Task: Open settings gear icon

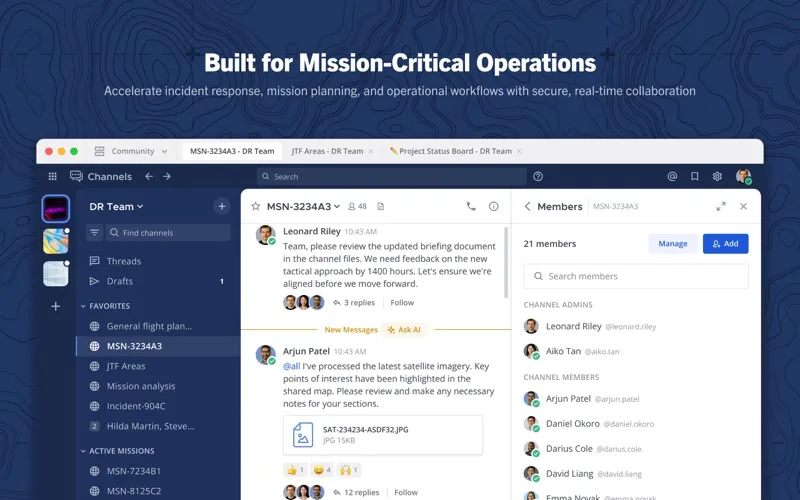Action: click(717, 177)
